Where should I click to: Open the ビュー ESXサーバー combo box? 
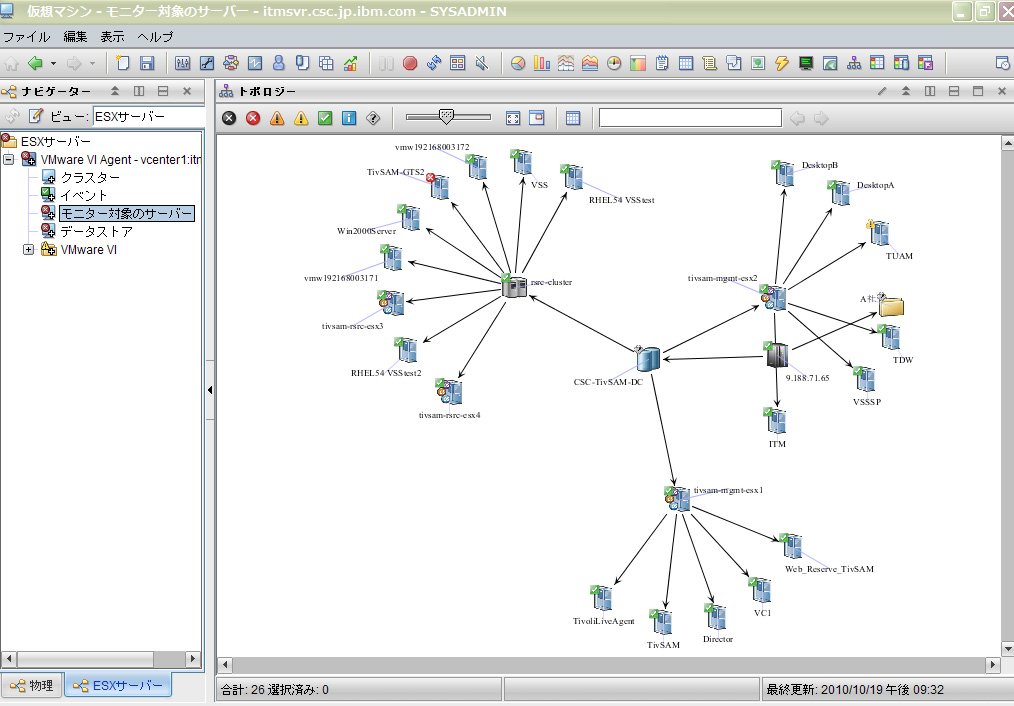click(x=148, y=116)
